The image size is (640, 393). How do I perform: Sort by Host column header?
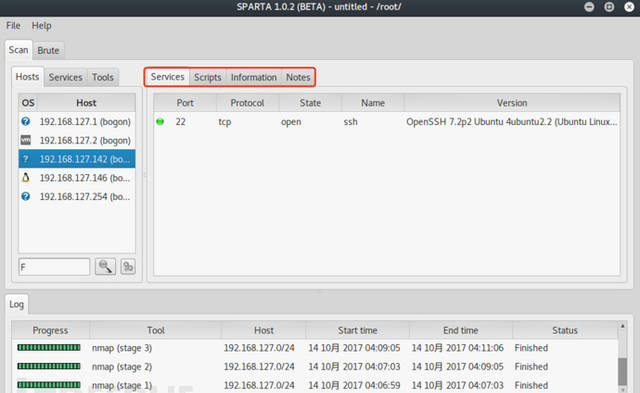pyautogui.click(x=86, y=103)
